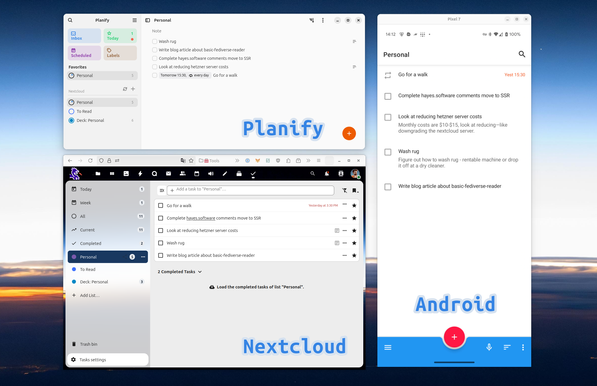
Task: Open Nextcloud Mail app
Action: point(168,174)
